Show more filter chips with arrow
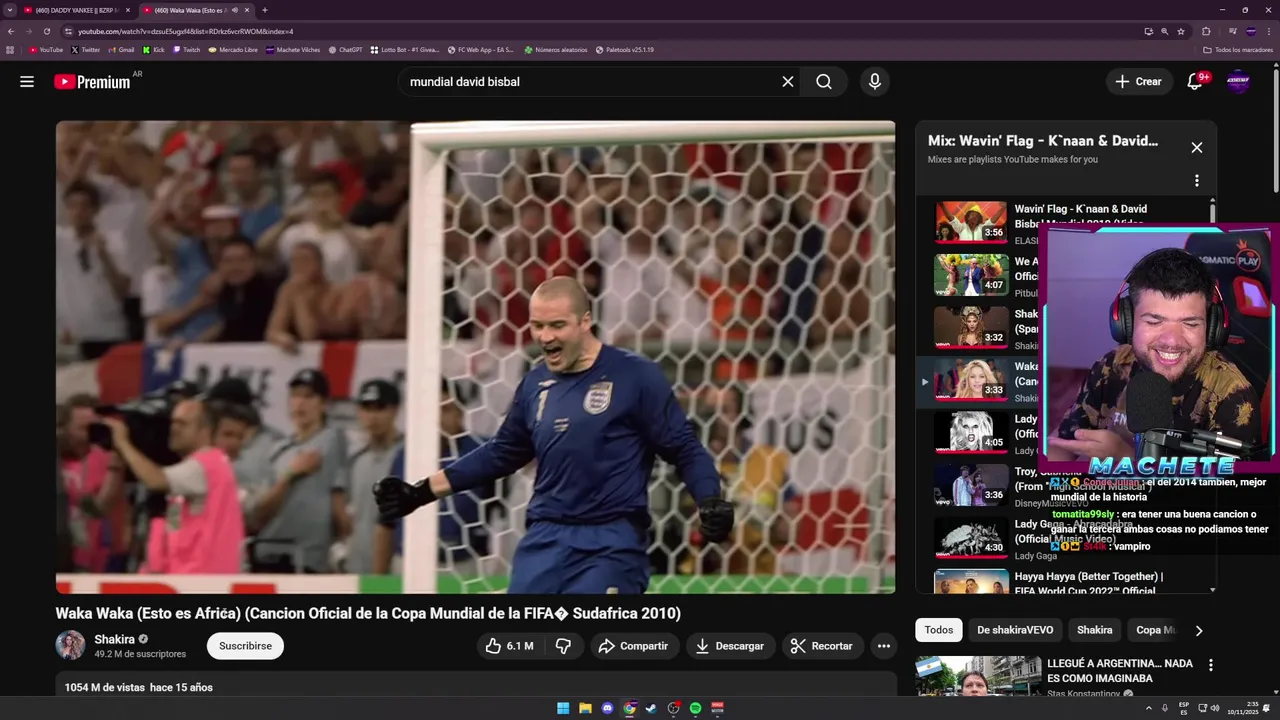This screenshot has height=720, width=1280. pyautogui.click(x=1199, y=630)
